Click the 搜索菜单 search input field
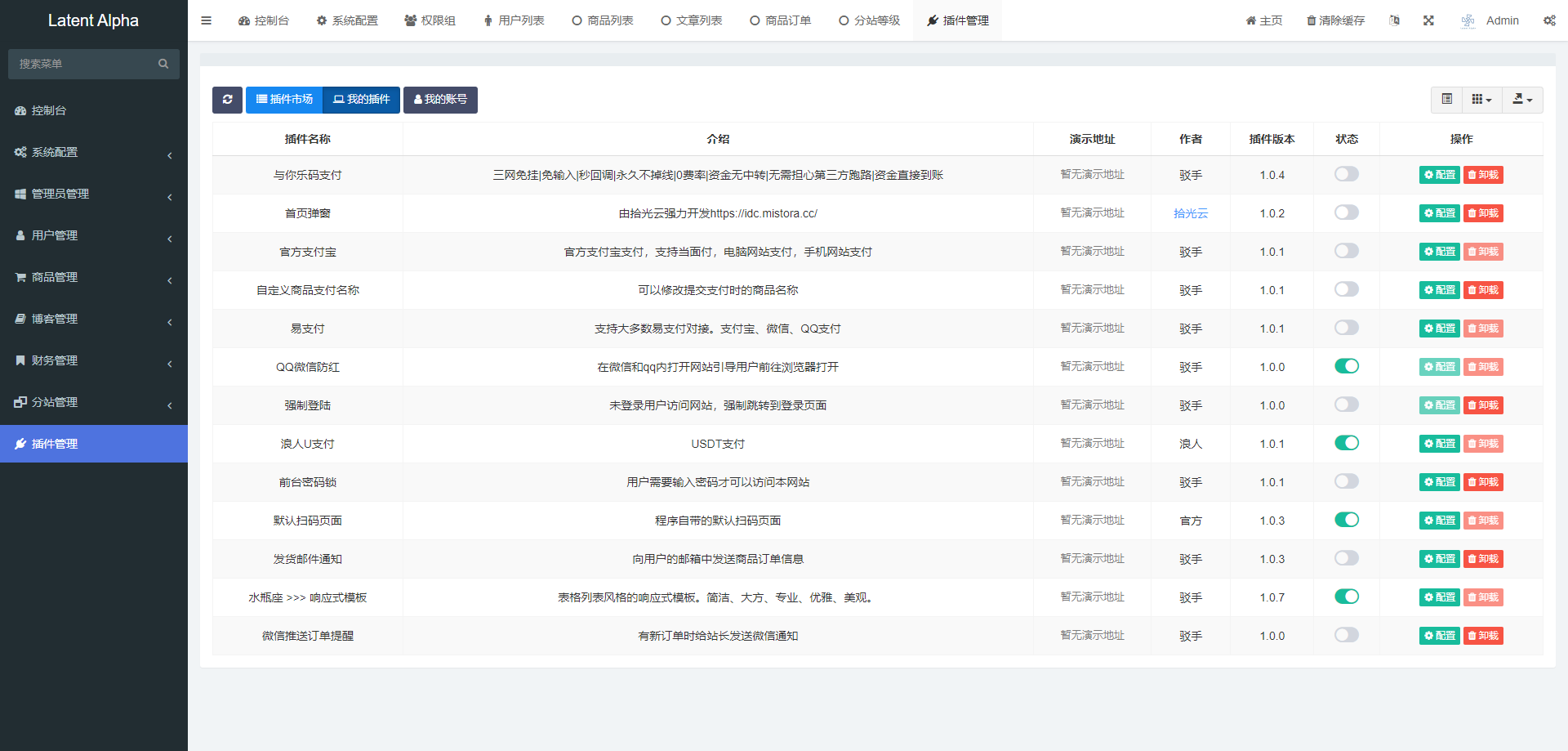The height and width of the screenshot is (751, 1568). [x=82, y=64]
